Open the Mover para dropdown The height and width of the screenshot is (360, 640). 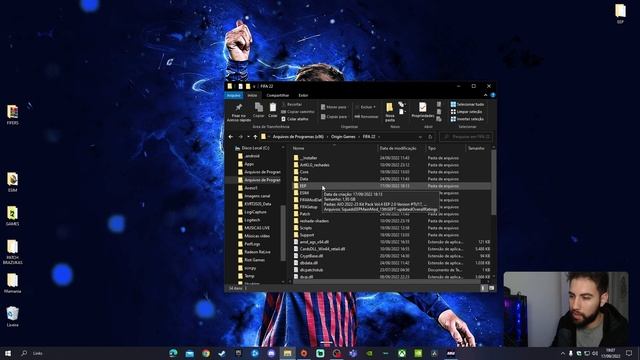tap(334, 107)
